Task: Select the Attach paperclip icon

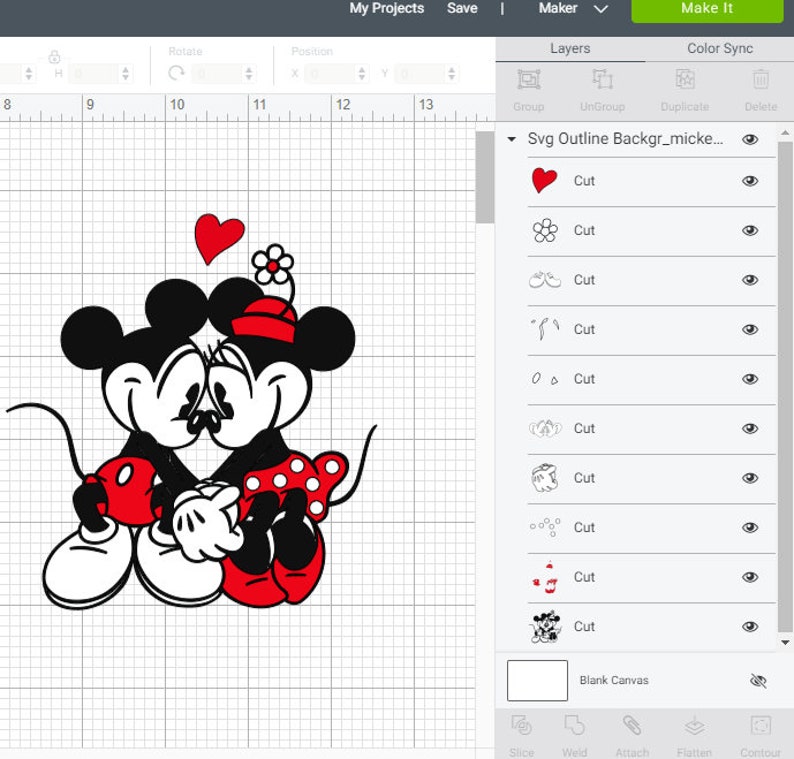Action: click(632, 725)
